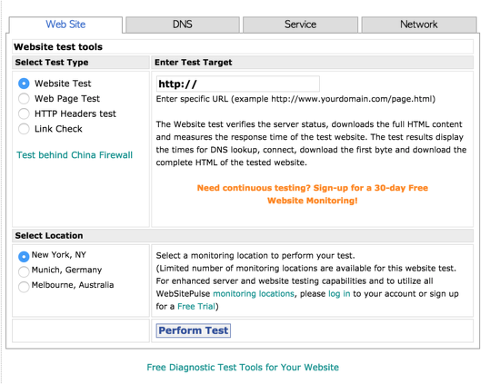Click the log in link
The image size is (500, 384).
pyautogui.click(x=339, y=294)
